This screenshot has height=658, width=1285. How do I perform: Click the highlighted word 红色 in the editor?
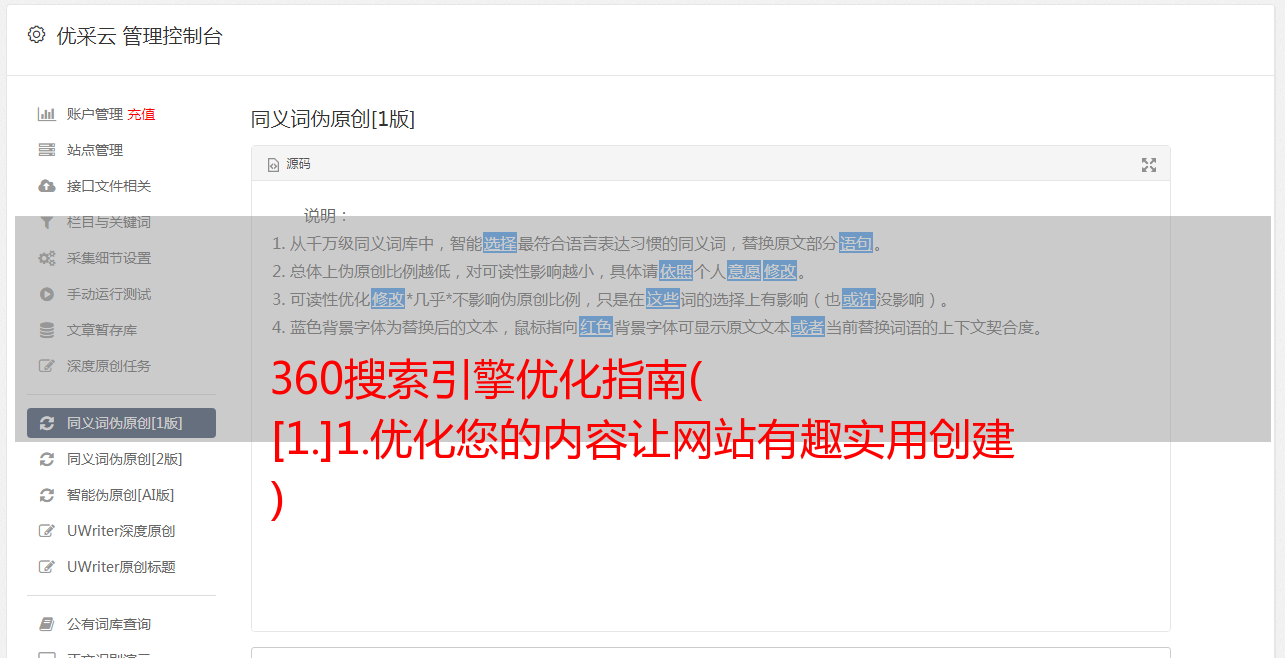[596, 327]
